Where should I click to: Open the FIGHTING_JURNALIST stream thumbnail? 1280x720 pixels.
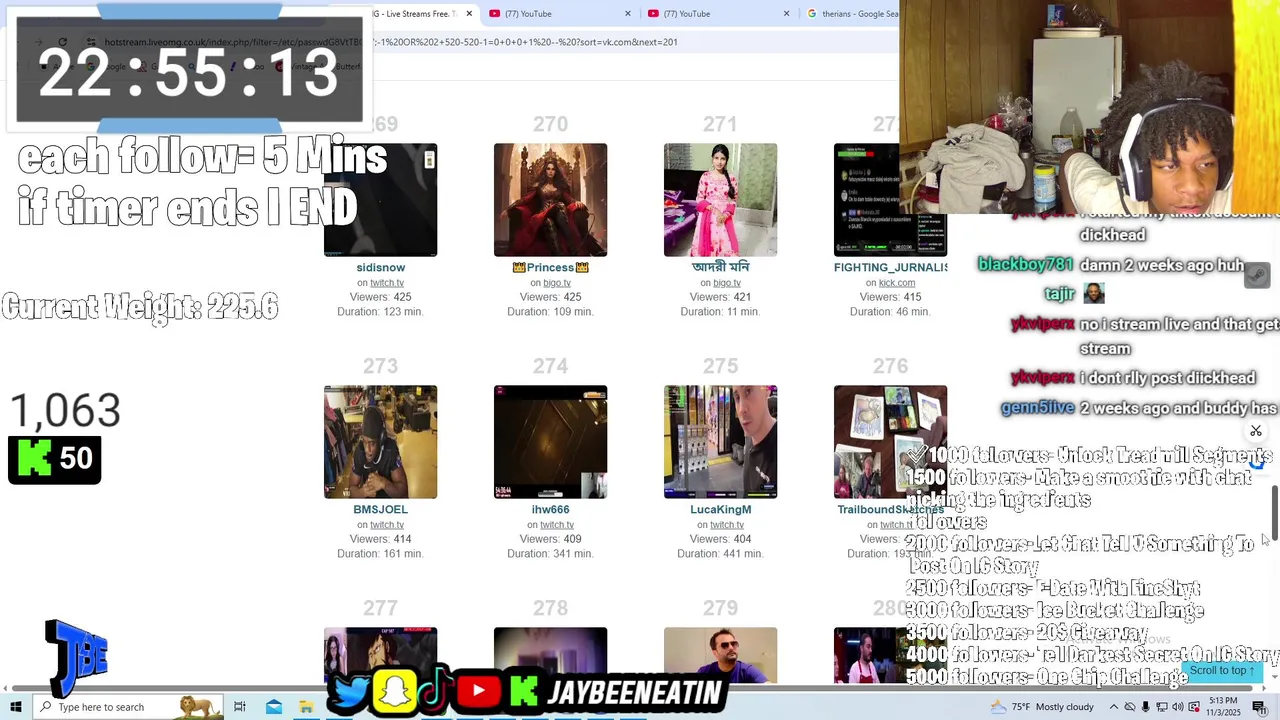(890, 200)
